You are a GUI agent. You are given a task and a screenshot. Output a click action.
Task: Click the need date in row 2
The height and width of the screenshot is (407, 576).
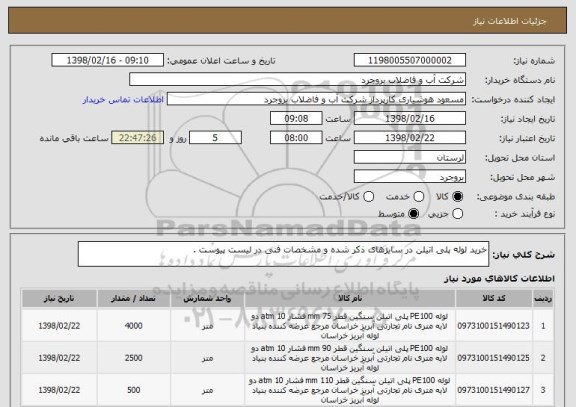[59, 358]
